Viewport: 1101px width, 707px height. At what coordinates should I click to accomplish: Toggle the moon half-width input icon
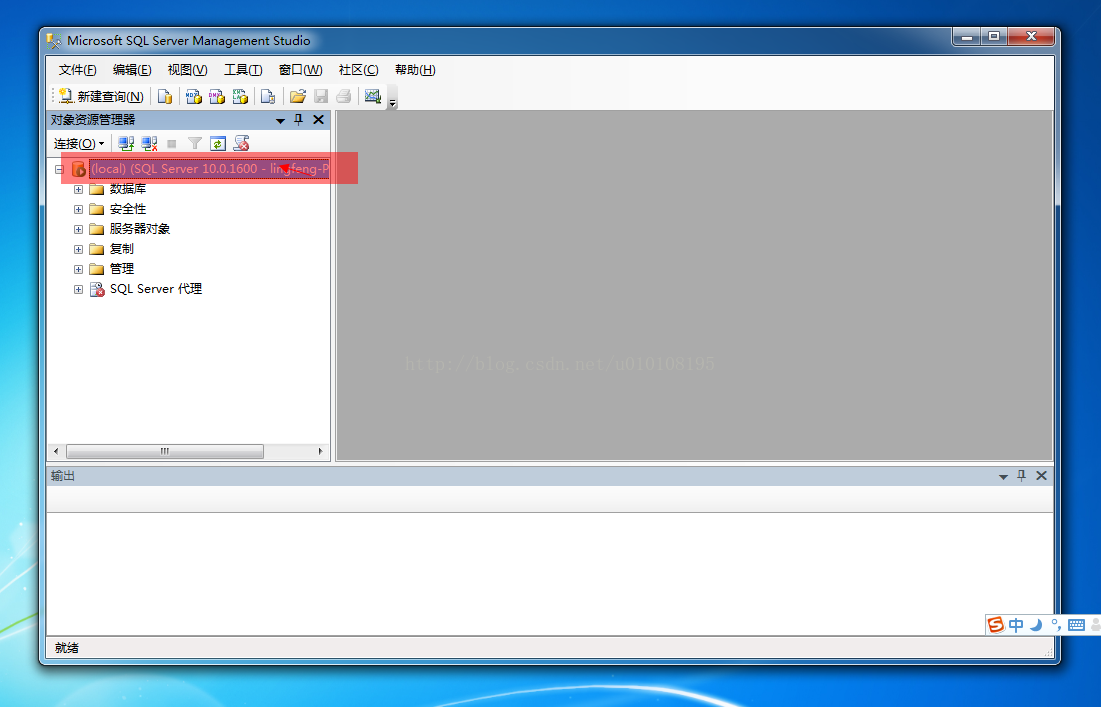tap(1036, 625)
